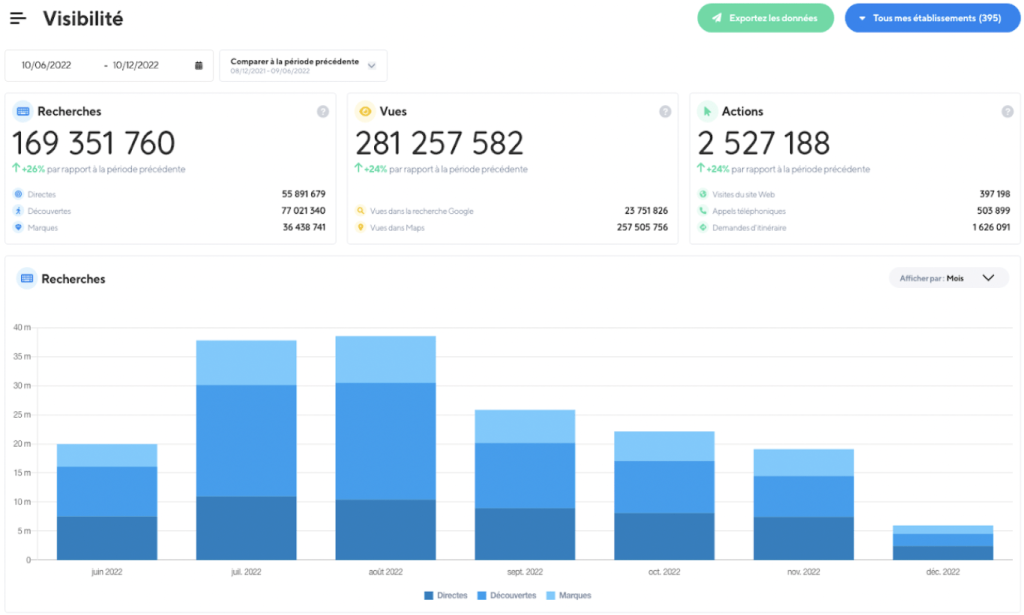This screenshot has width=1024, height=615.
Task: Open the hamburger menu beside Visibilité
Action: click(18, 18)
